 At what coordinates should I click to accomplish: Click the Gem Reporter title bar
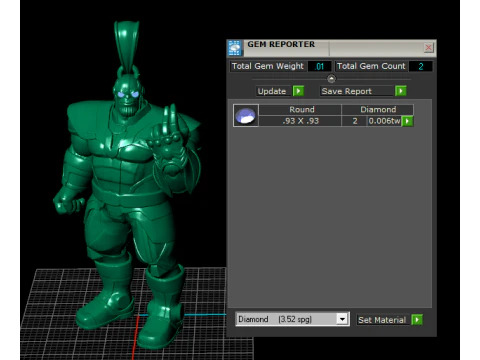click(333, 48)
